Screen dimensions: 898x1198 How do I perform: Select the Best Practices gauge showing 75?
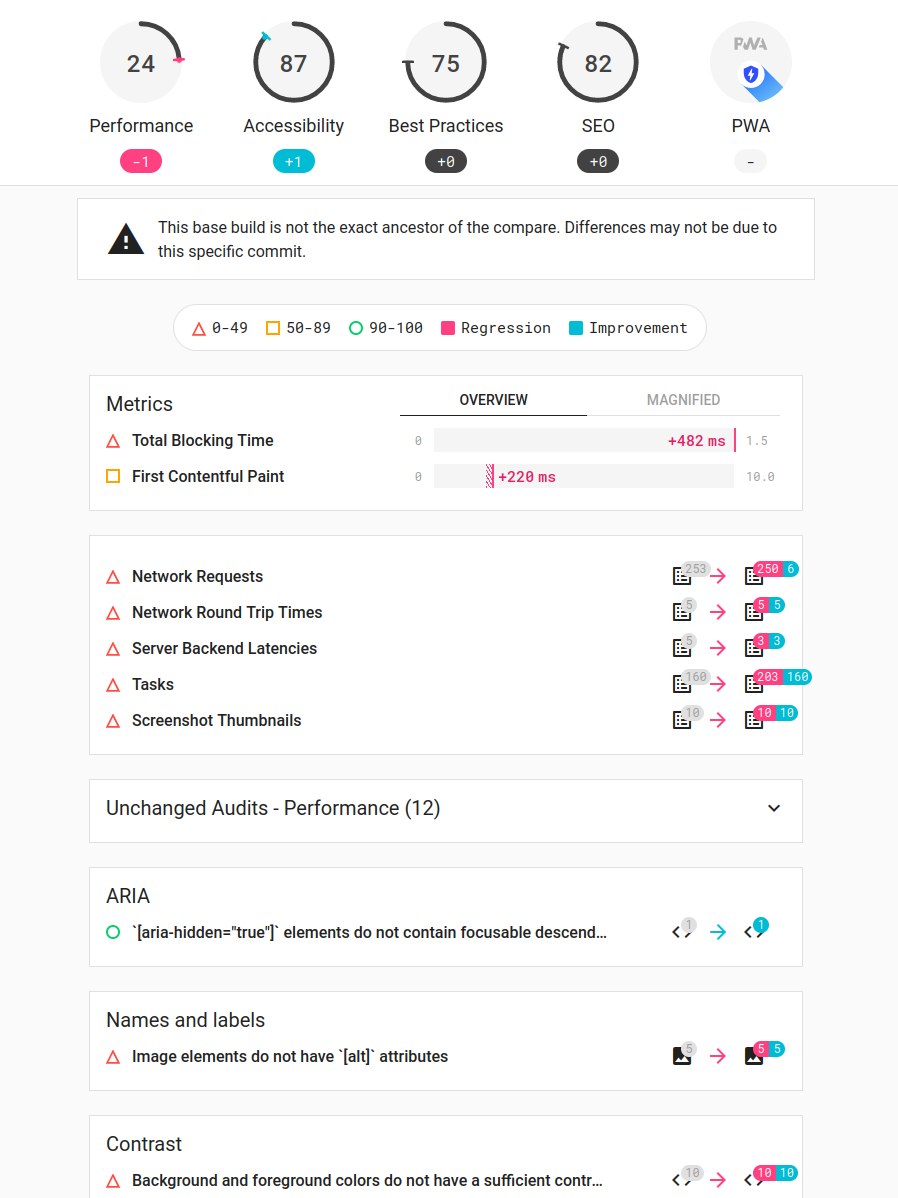tap(446, 62)
